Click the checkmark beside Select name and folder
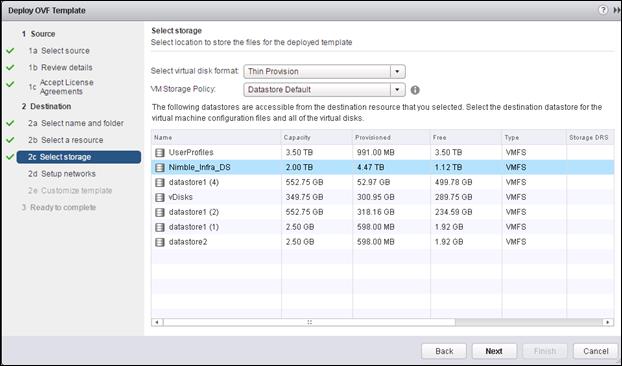Image resolution: width=622 pixels, height=366 pixels. click(x=10, y=123)
